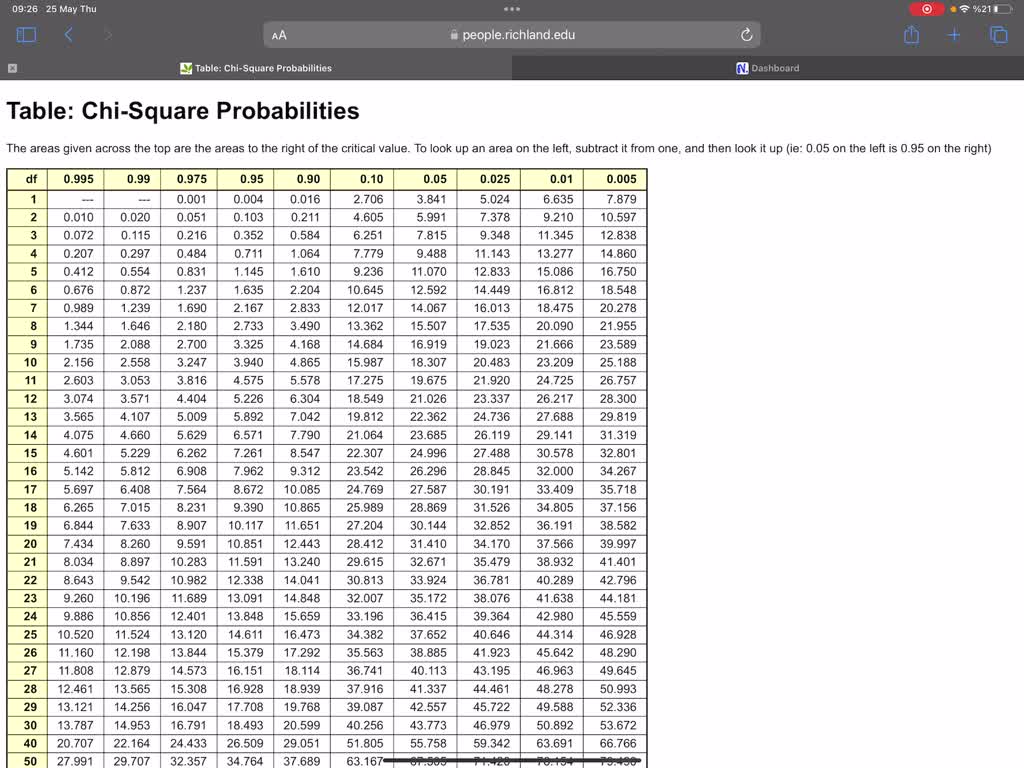Screen dimensions: 1024x768
Task: Stop the active screen recording indicator
Action: 925,9
